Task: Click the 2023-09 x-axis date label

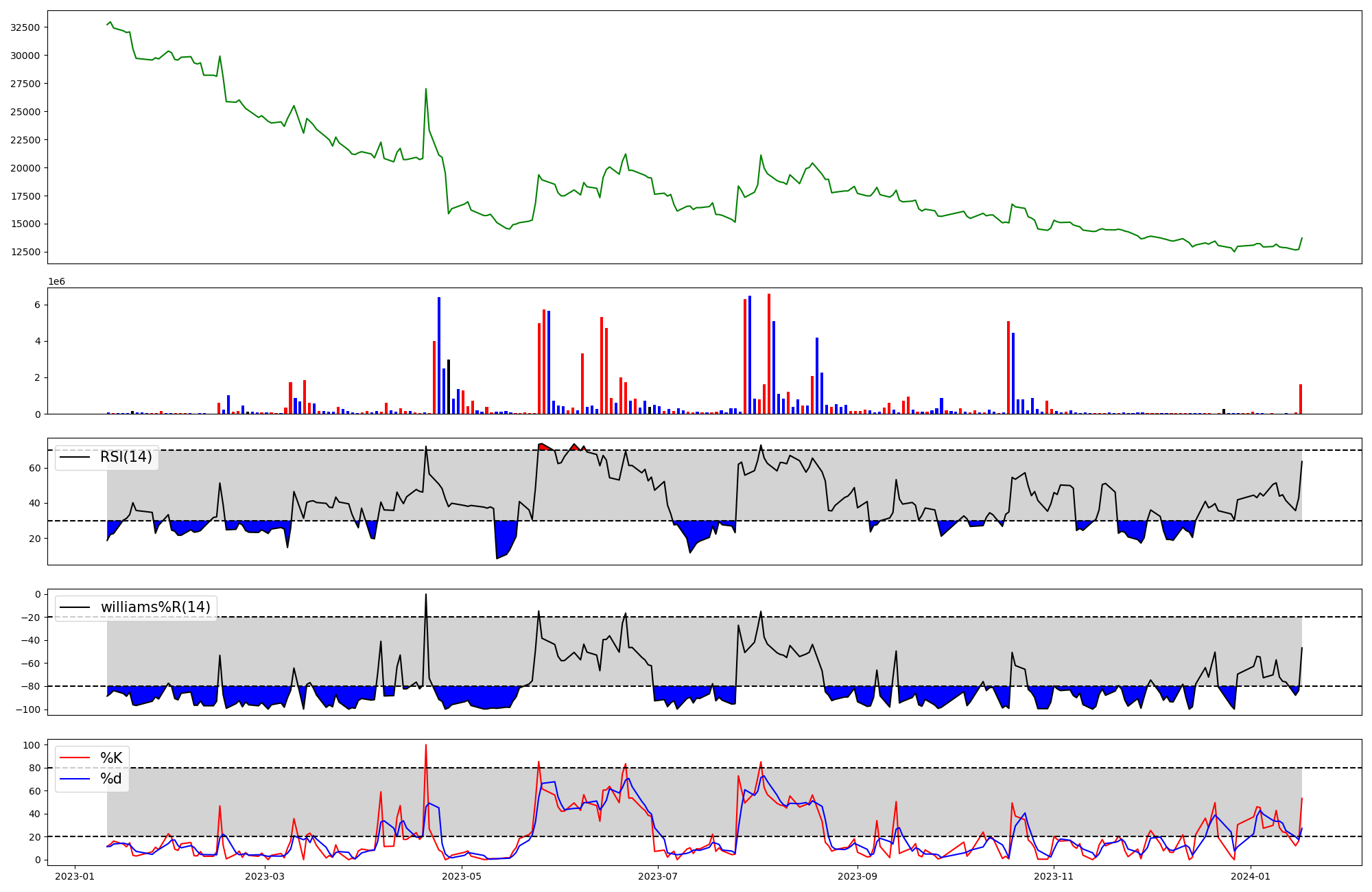Action: coord(858,876)
